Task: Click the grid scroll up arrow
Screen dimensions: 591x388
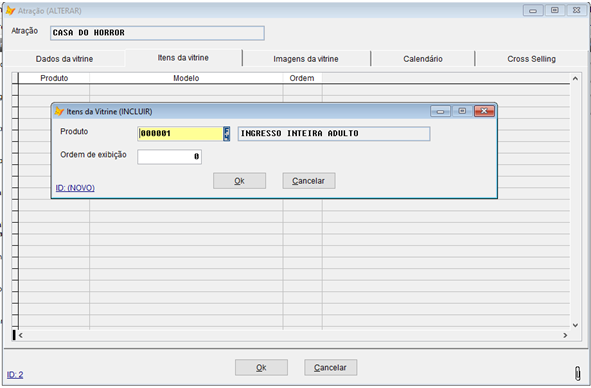Action: (x=575, y=78)
